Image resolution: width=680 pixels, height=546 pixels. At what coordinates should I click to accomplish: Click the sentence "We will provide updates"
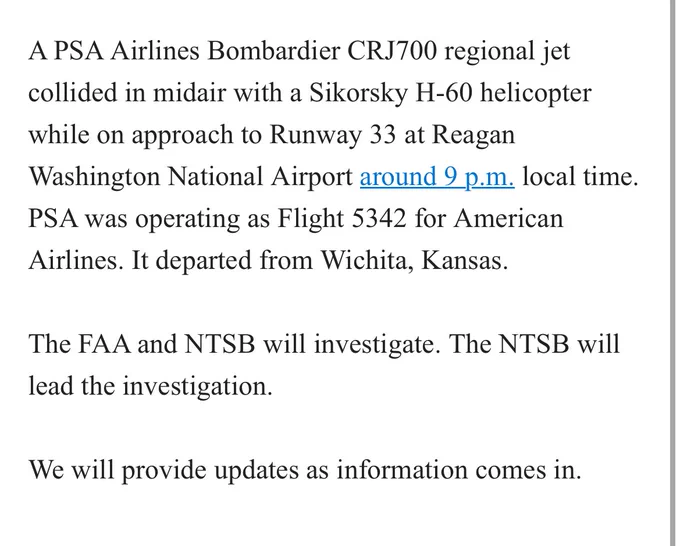click(x=164, y=471)
